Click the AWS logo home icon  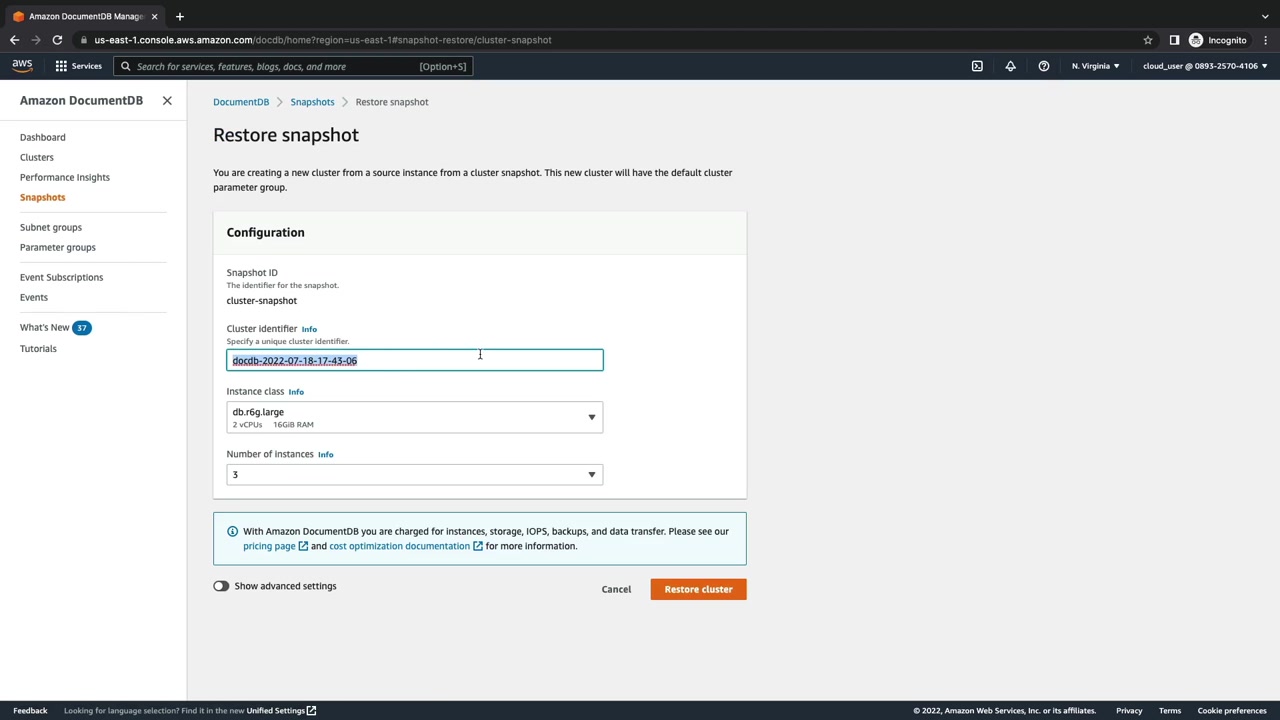pos(22,66)
